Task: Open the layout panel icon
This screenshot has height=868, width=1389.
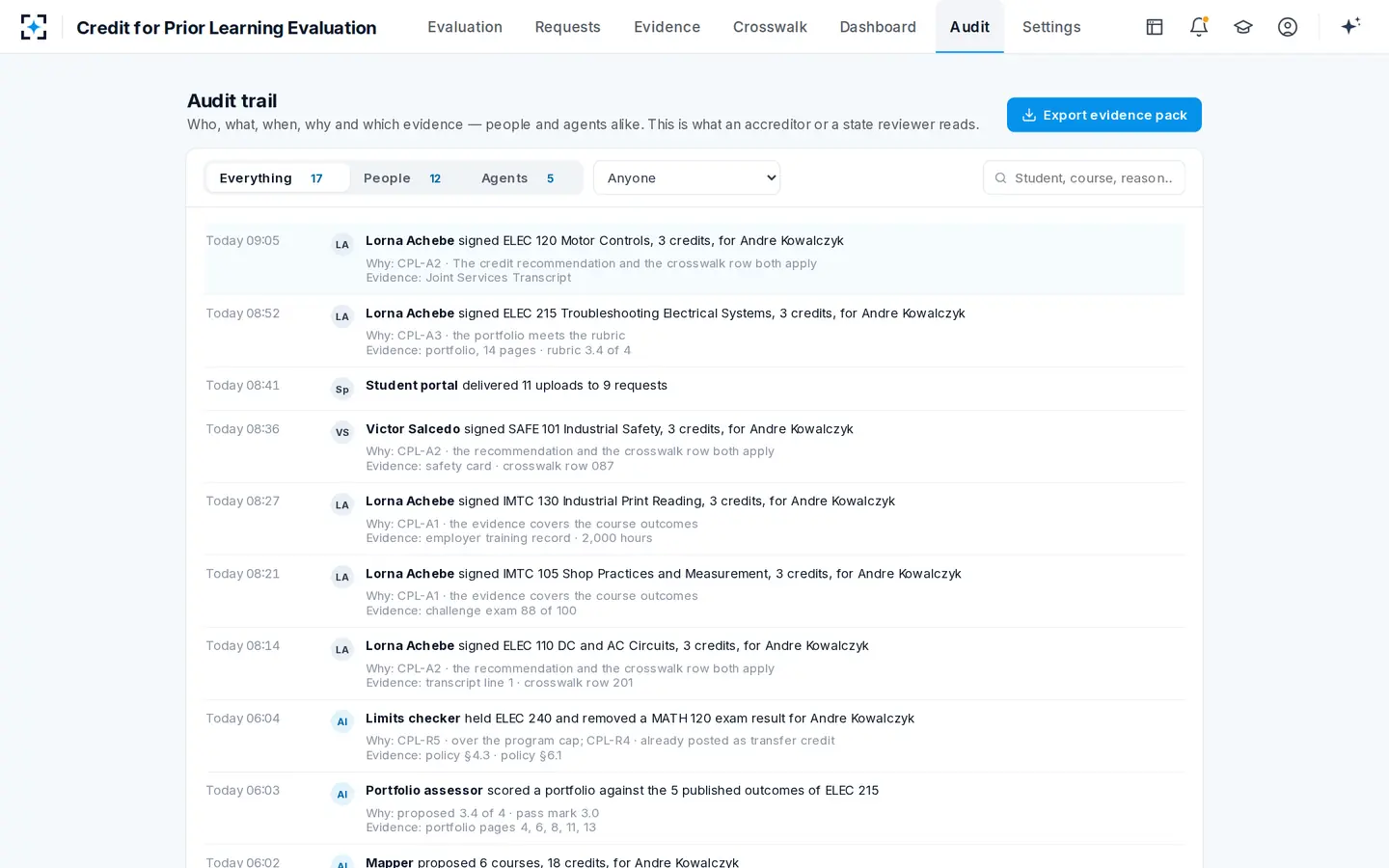Action: [x=1155, y=27]
